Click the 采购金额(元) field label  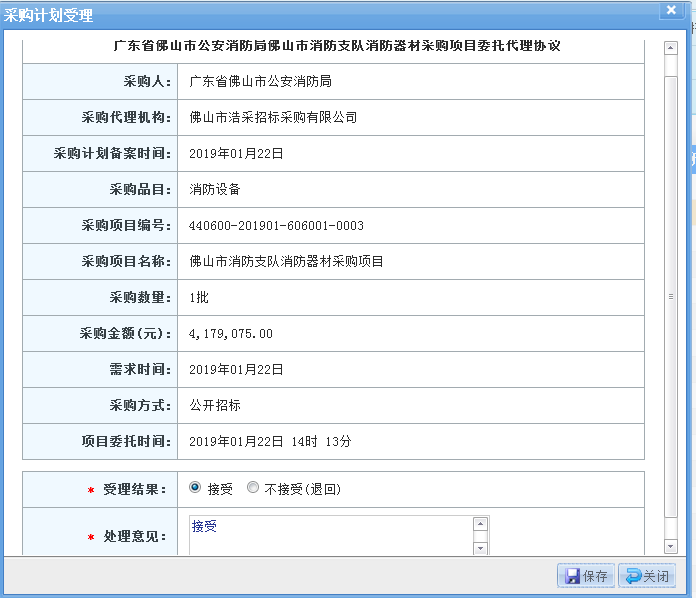pyautogui.click(x=125, y=333)
